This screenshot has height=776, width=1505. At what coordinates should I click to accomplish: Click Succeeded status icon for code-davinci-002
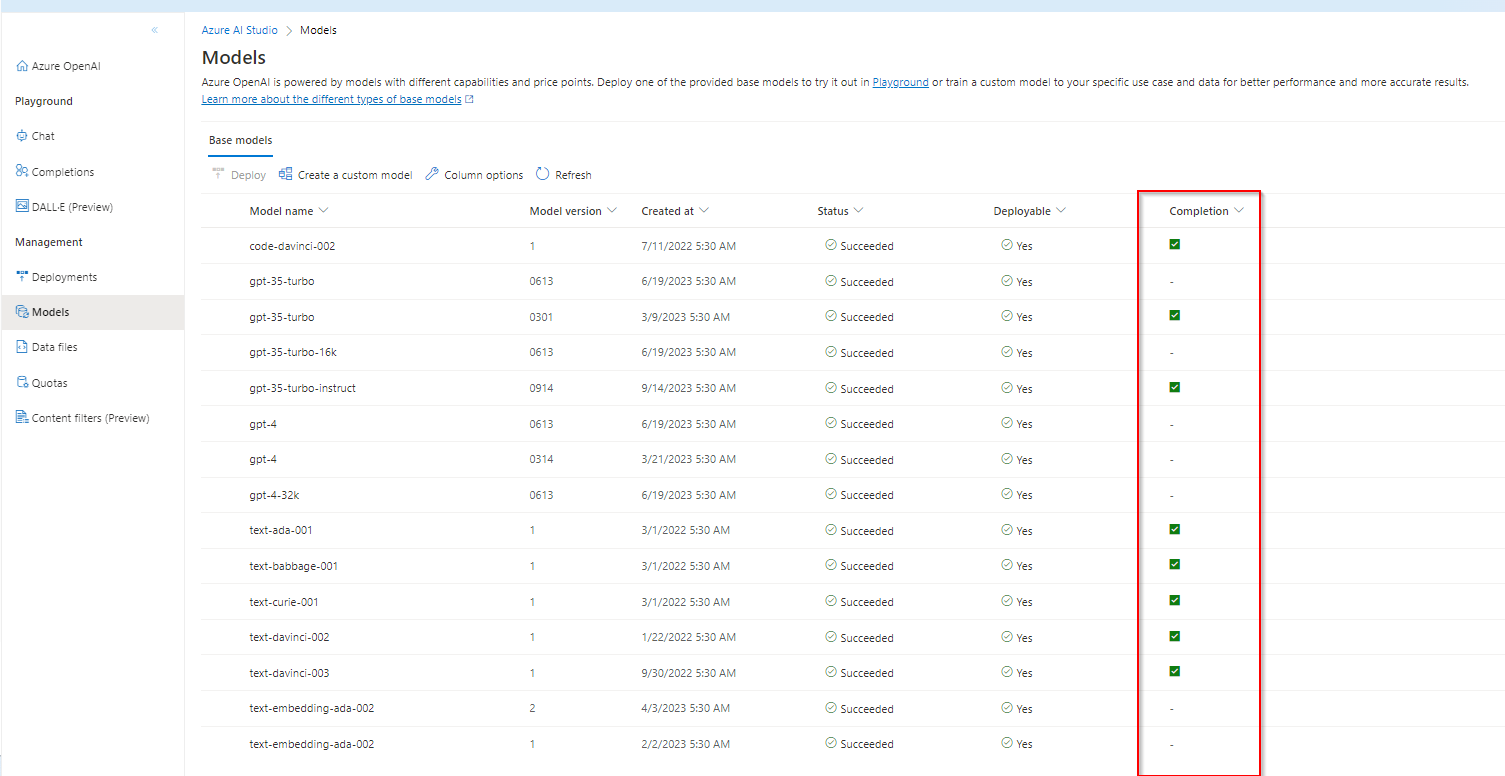(x=831, y=245)
